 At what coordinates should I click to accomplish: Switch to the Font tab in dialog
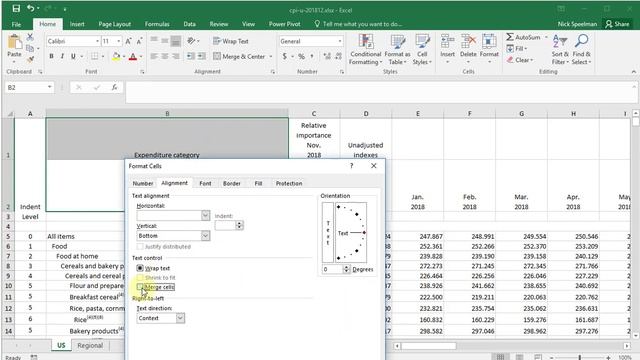tap(205, 184)
